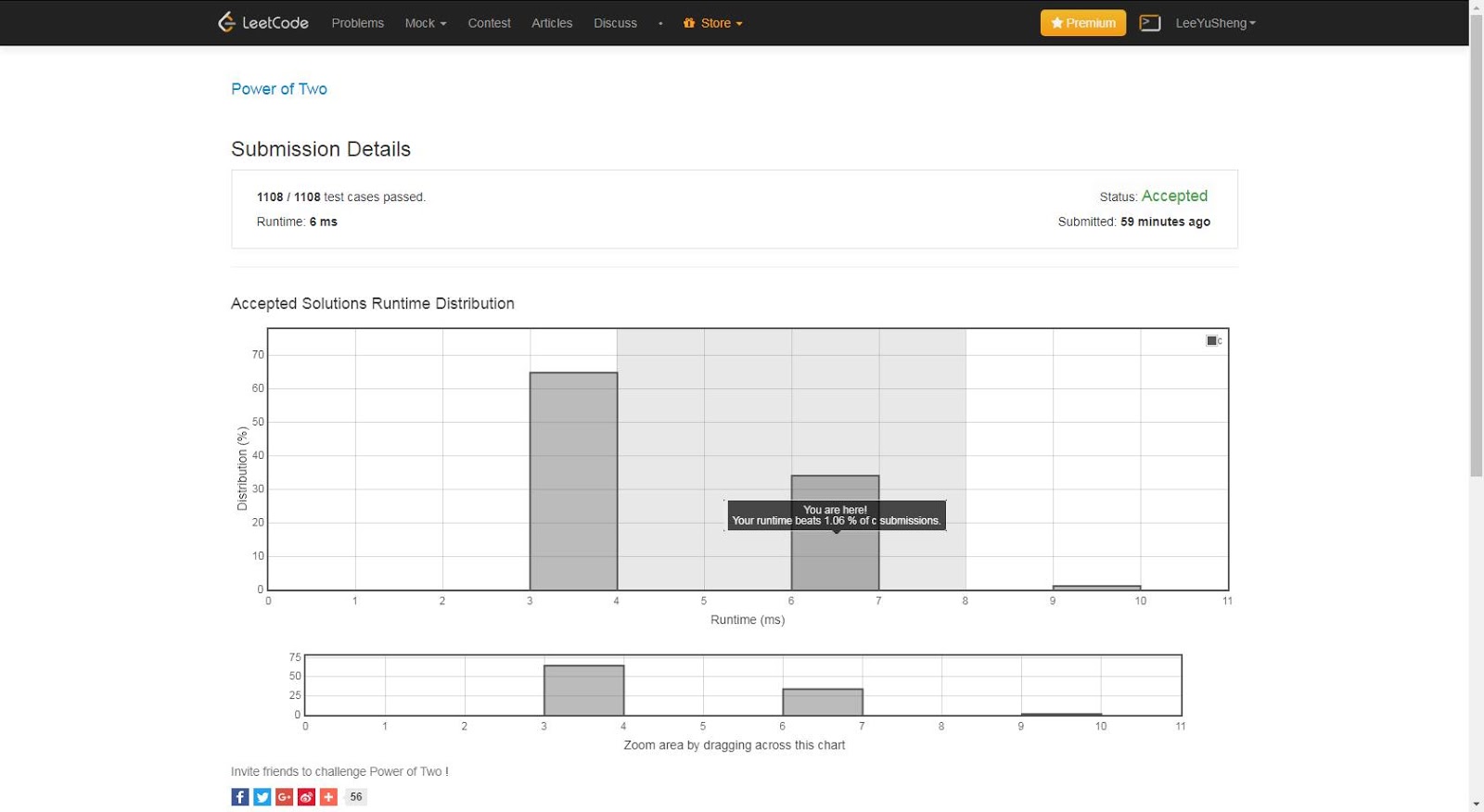Open the LeeYuSheng account menu
The height and width of the screenshot is (812, 1484).
(x=1215, y=23)
